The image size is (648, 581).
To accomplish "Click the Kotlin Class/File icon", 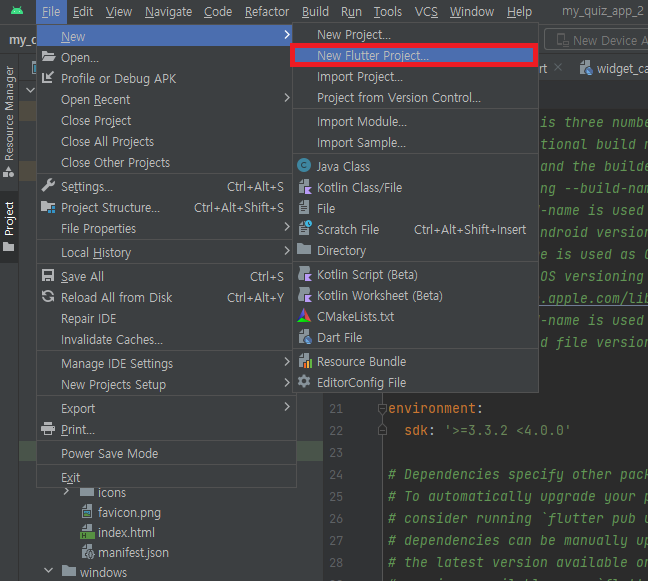I will coord(305,187).
